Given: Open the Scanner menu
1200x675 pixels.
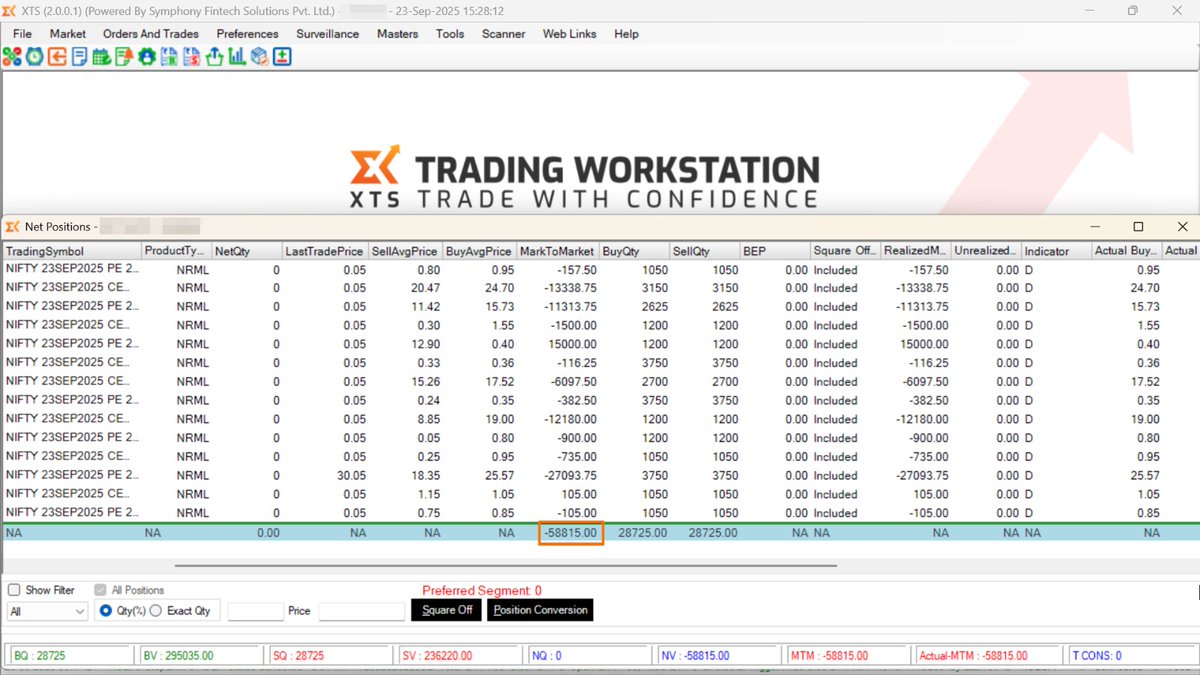Looking at the screenshot, I should pos(503,33).
